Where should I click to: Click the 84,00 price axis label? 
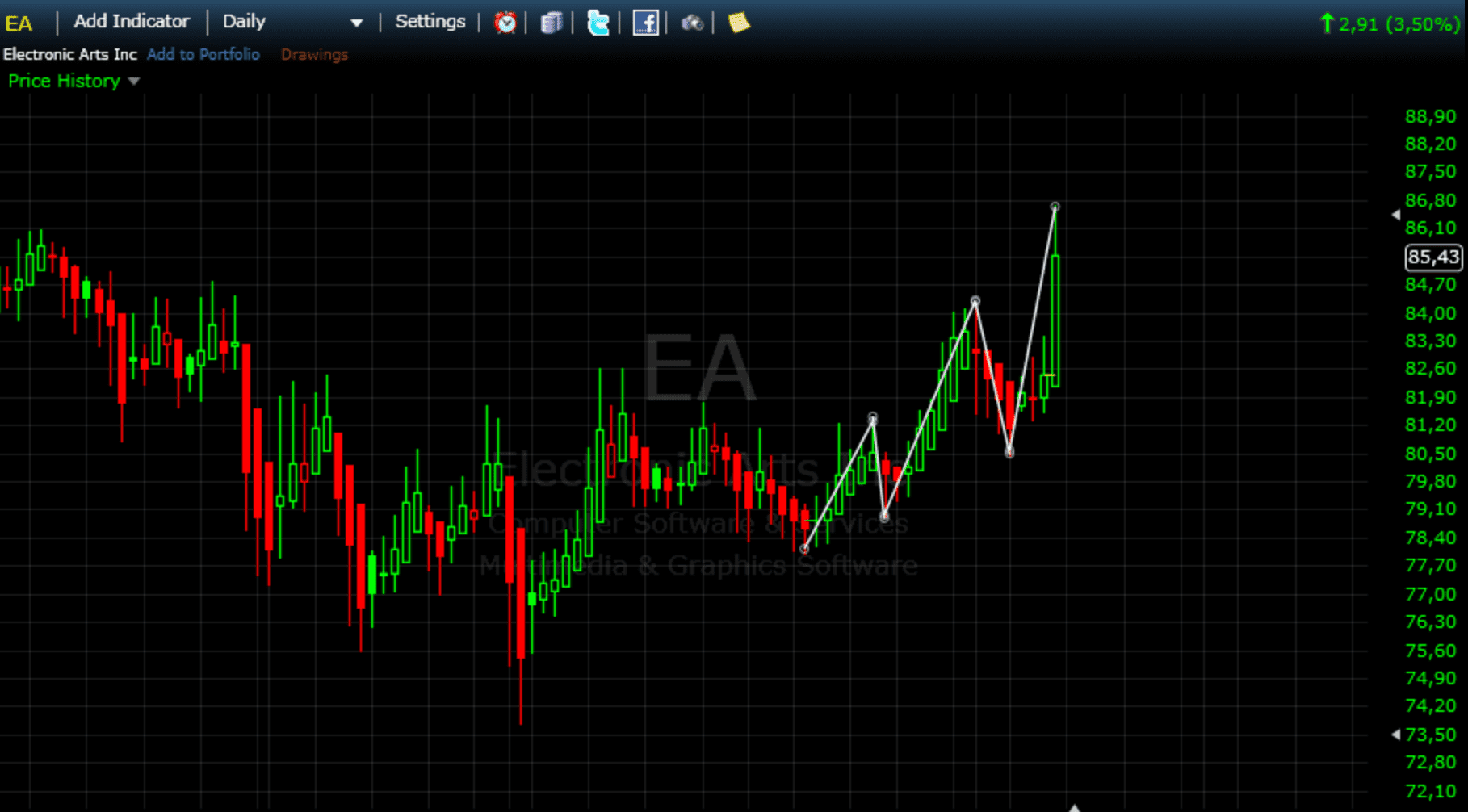[1430, 313]
